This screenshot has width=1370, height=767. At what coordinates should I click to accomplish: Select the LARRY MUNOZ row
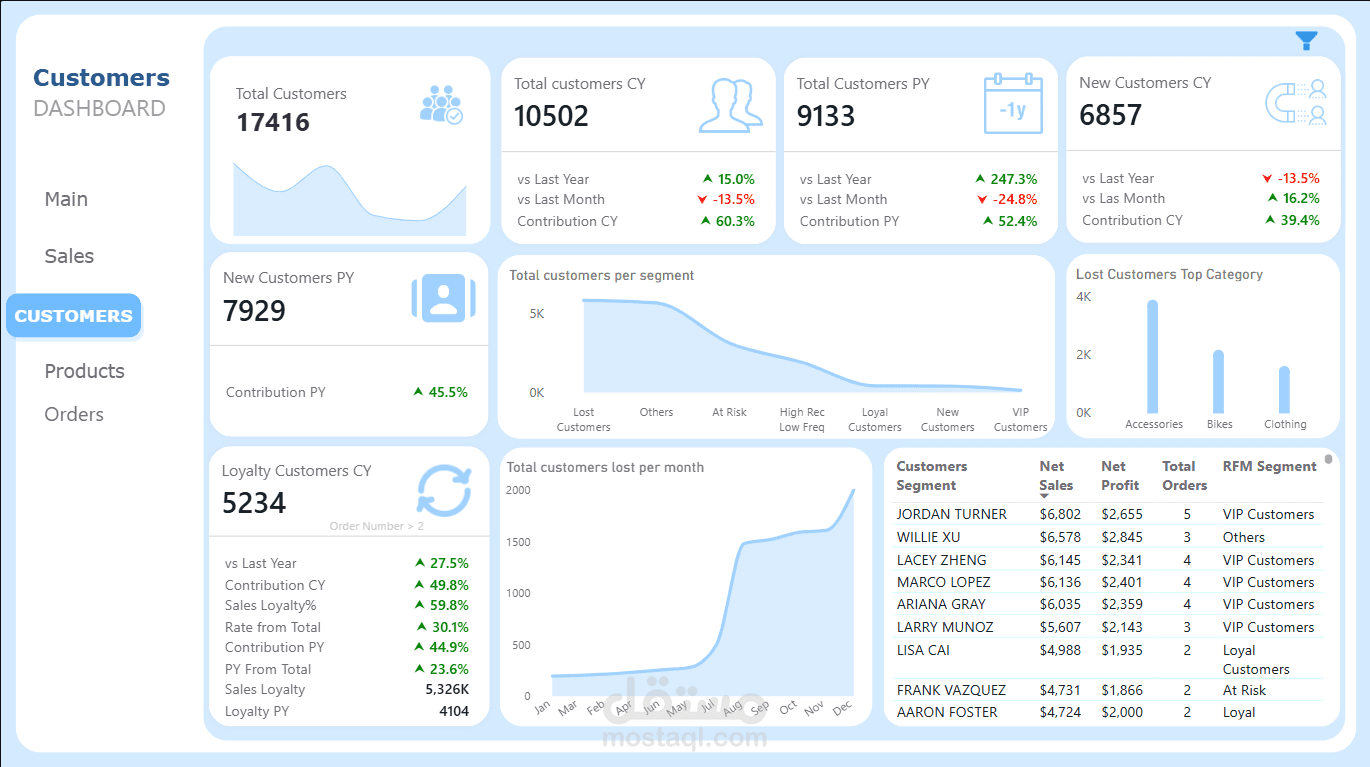coord(1107,627)
